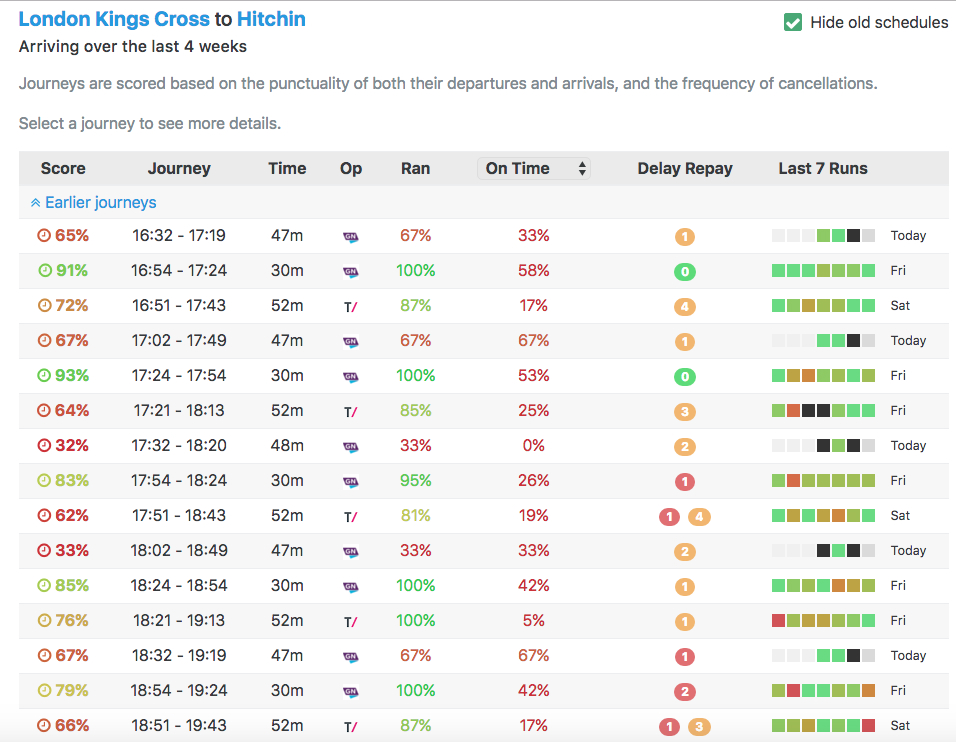Click green 0 delay repay badge for 17:24 journey

(684, 377)
